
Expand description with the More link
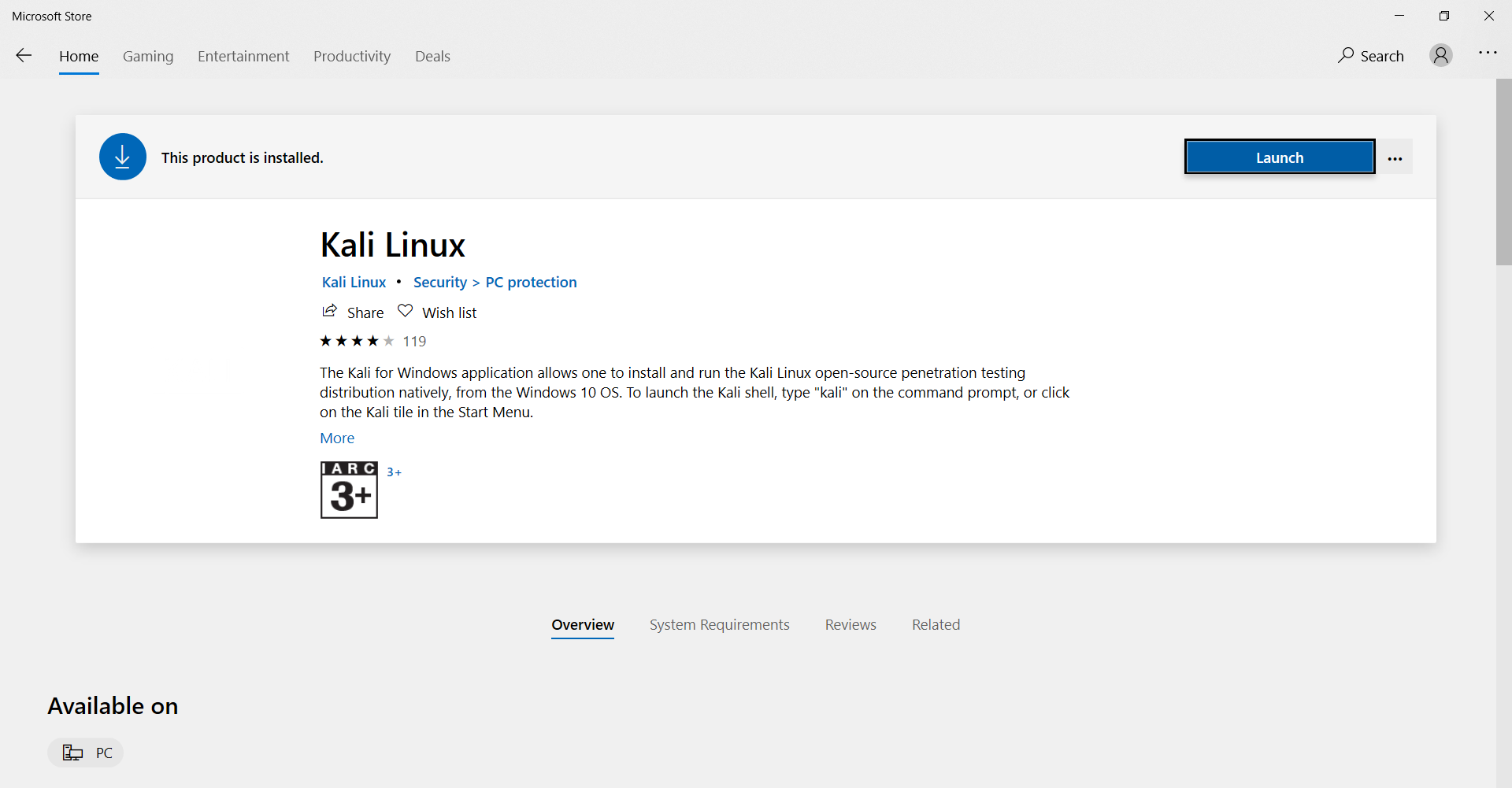coord(337,438)
